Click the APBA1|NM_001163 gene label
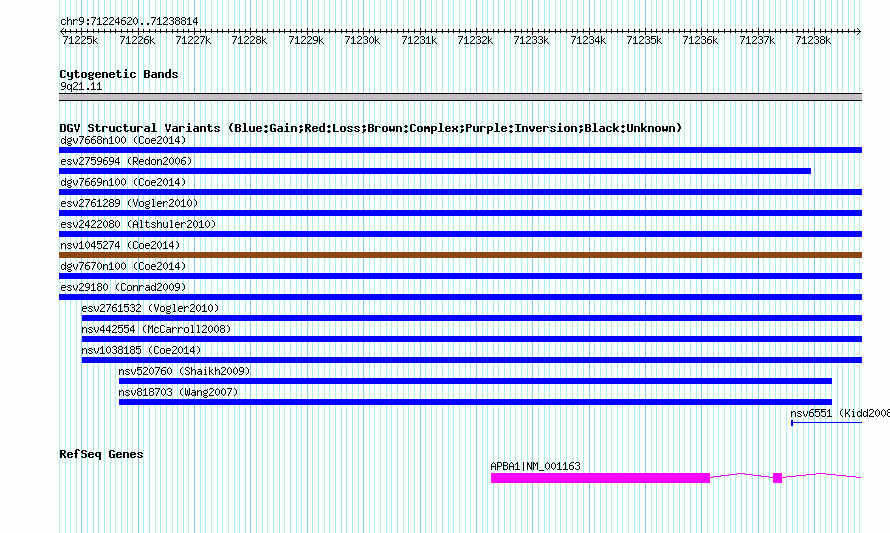 (535, 466)
